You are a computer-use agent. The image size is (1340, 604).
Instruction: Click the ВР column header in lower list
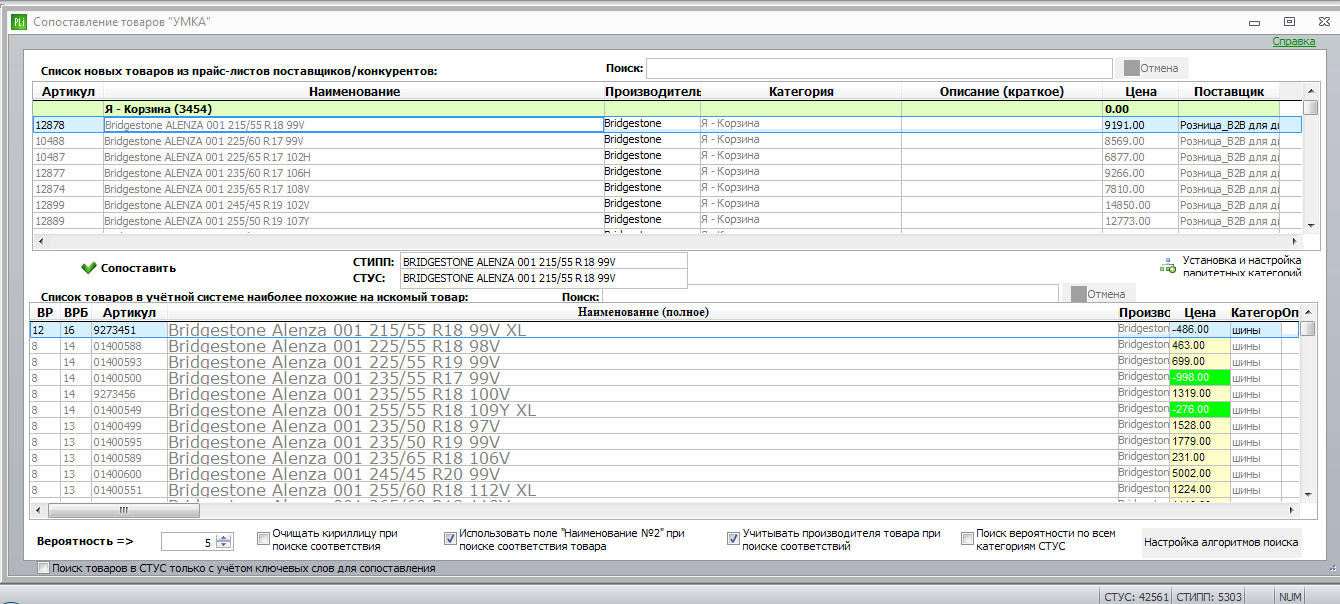[x=45, y=313]
